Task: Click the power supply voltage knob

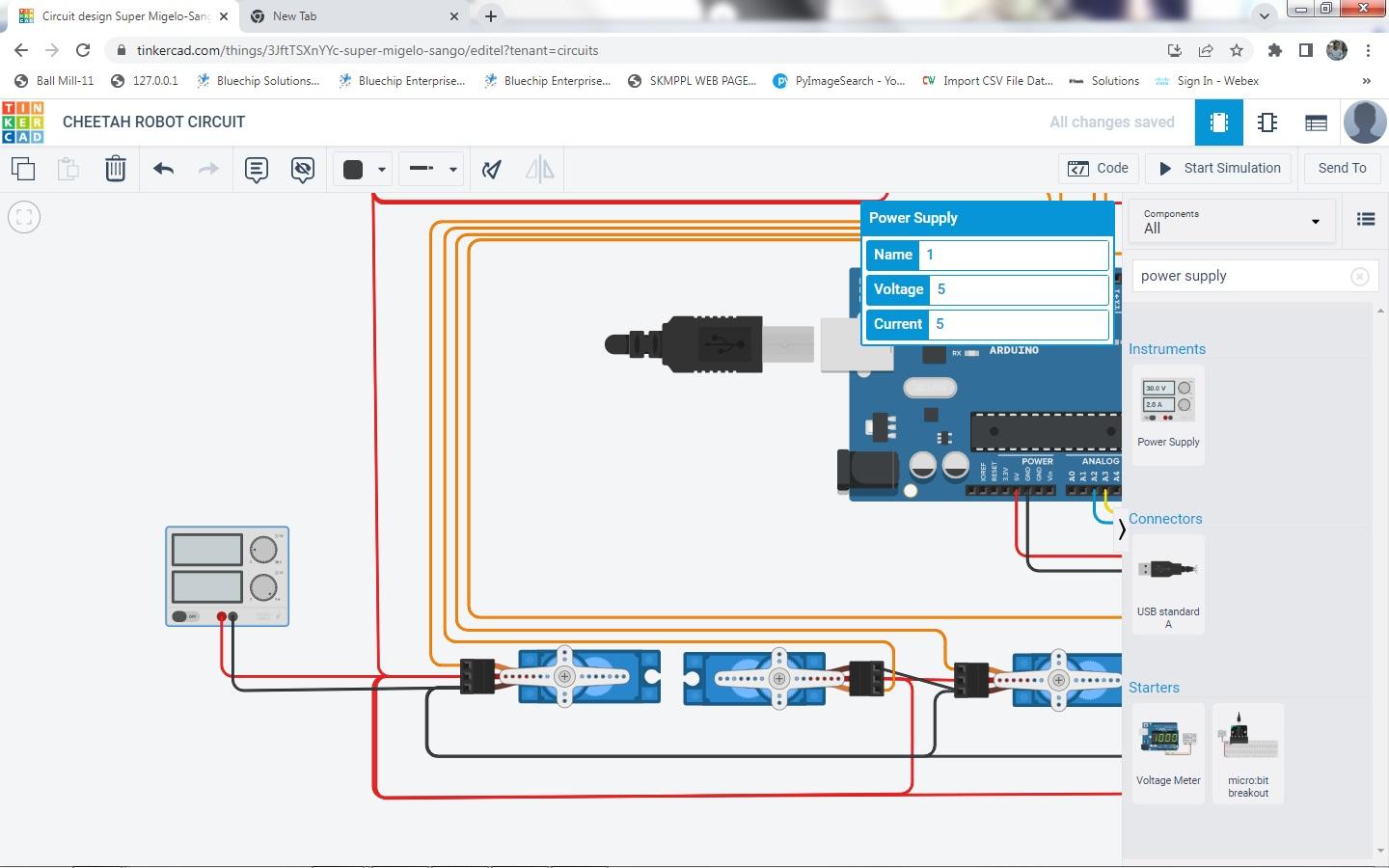Action: (x=263, y=550)
